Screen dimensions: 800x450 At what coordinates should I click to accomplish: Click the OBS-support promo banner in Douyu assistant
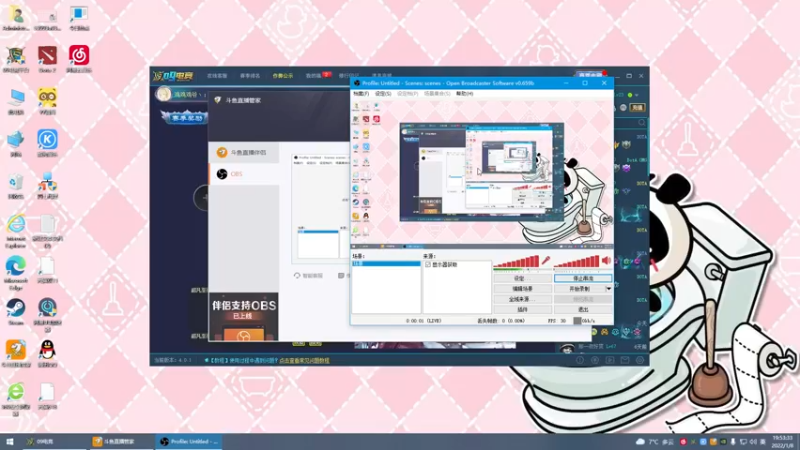click(x=244, y=316)
